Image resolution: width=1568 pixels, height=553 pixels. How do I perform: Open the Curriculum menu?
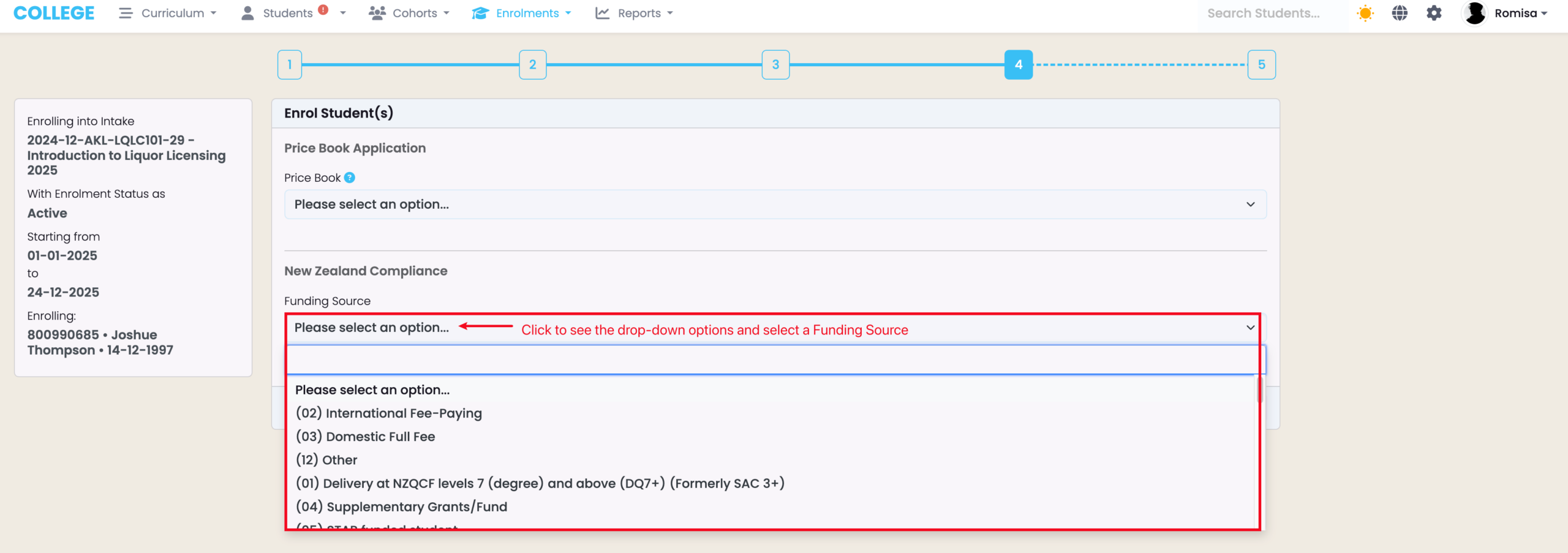167,13
